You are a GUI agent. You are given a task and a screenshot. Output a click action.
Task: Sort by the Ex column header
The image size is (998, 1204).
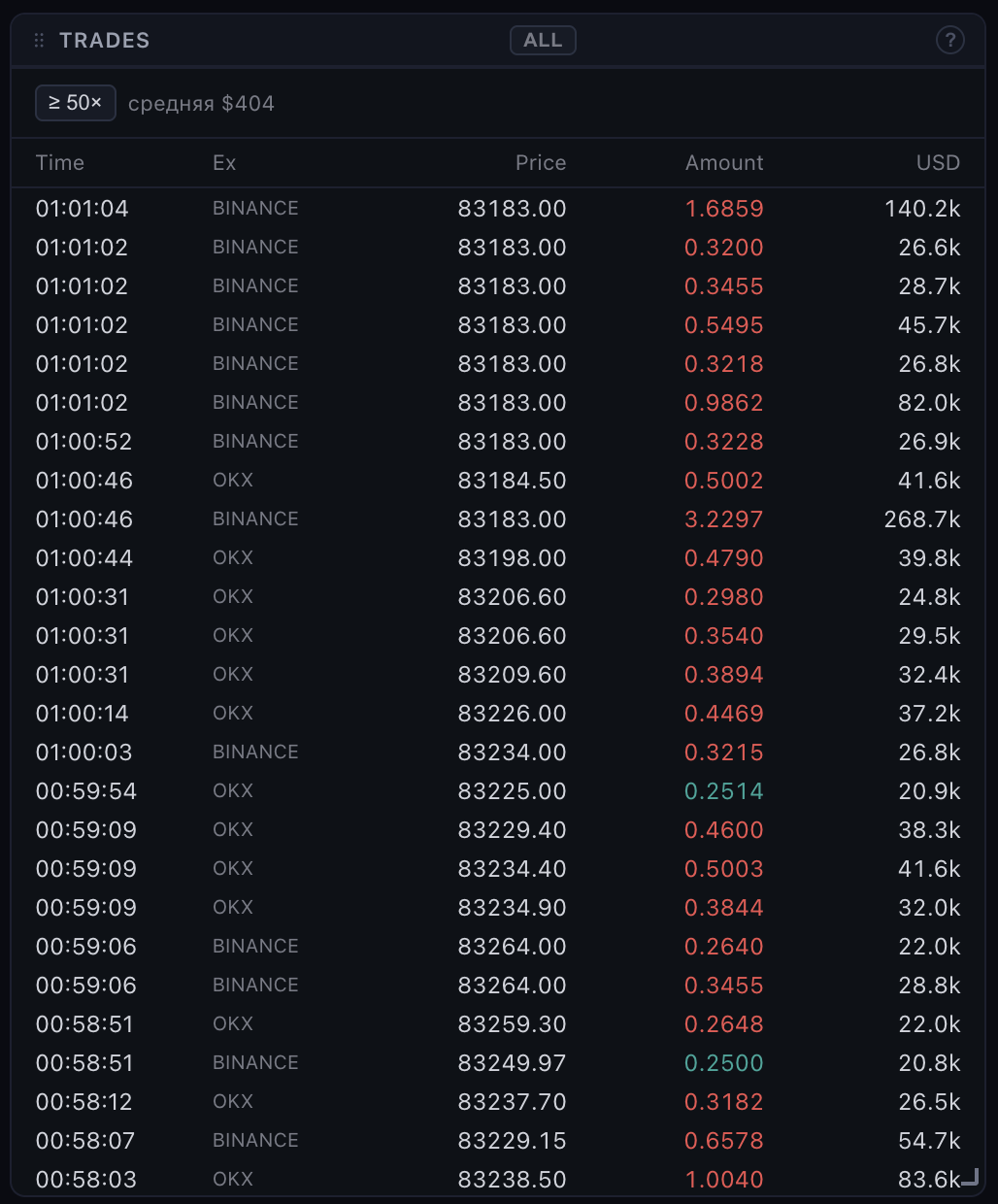[224, 163]
